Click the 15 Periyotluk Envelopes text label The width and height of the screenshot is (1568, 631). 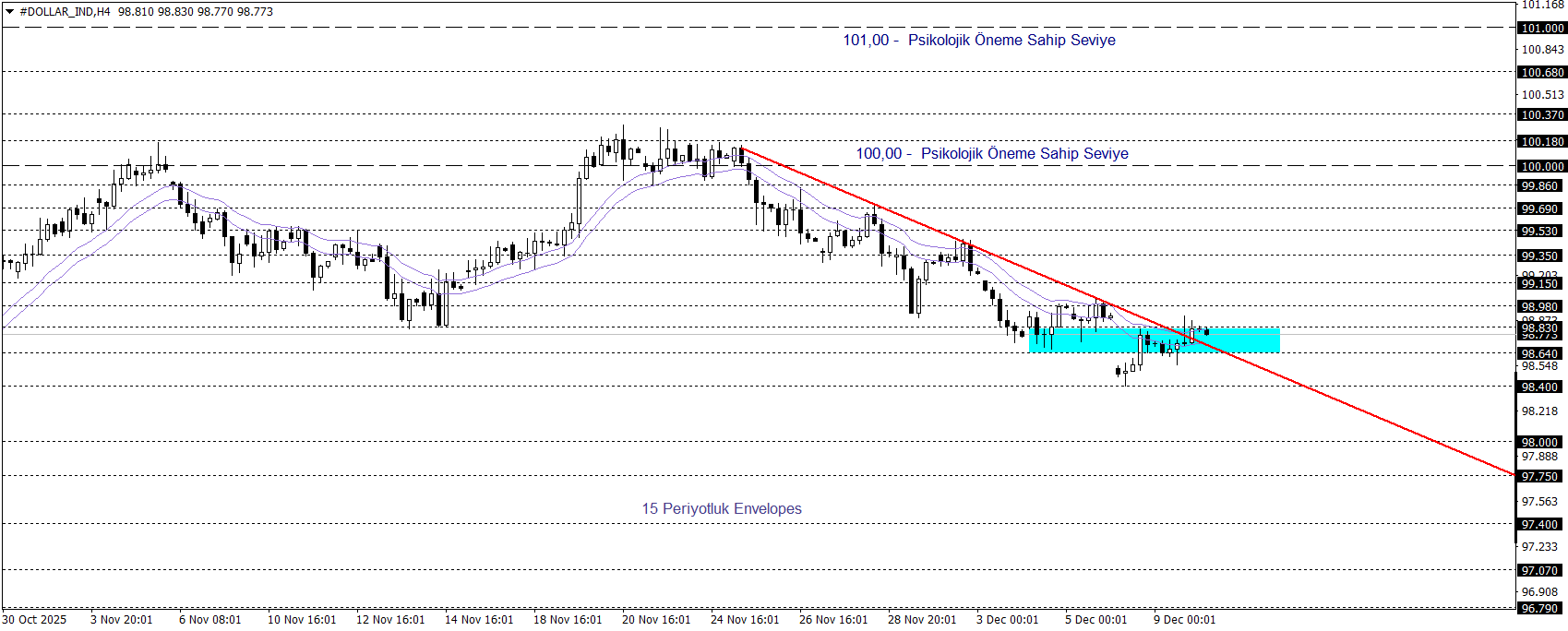click(x=722, y=509)
